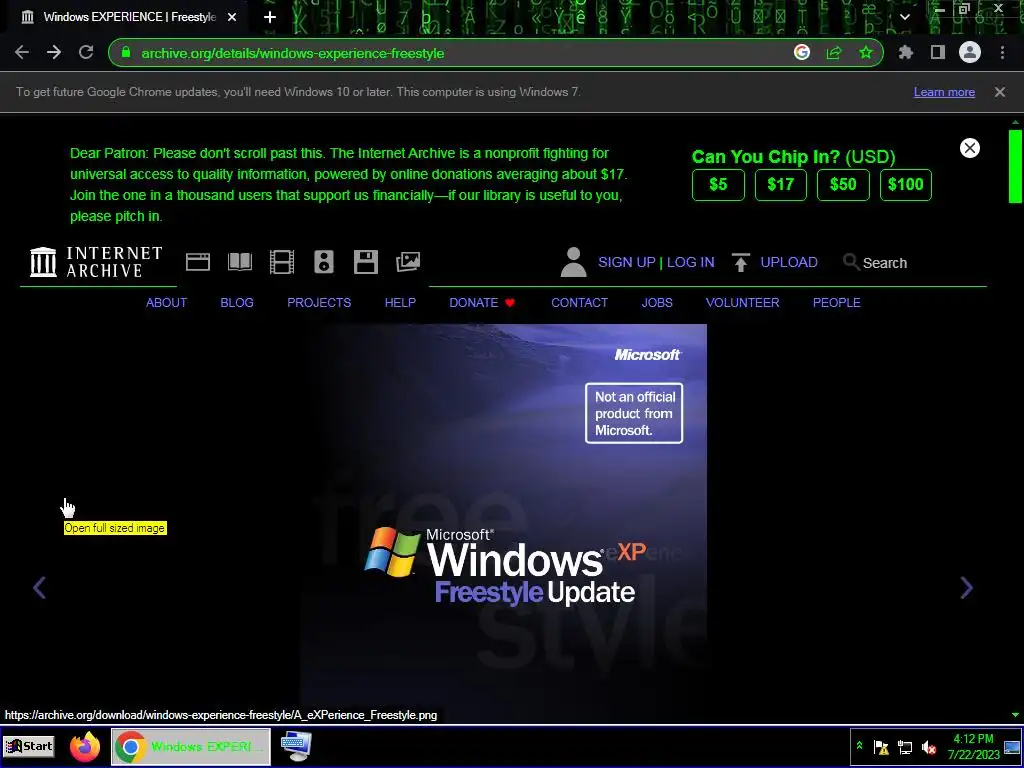The image size is (1024, 768).
Task: Show hidden tray icons with the arrow
Action: 859,746
